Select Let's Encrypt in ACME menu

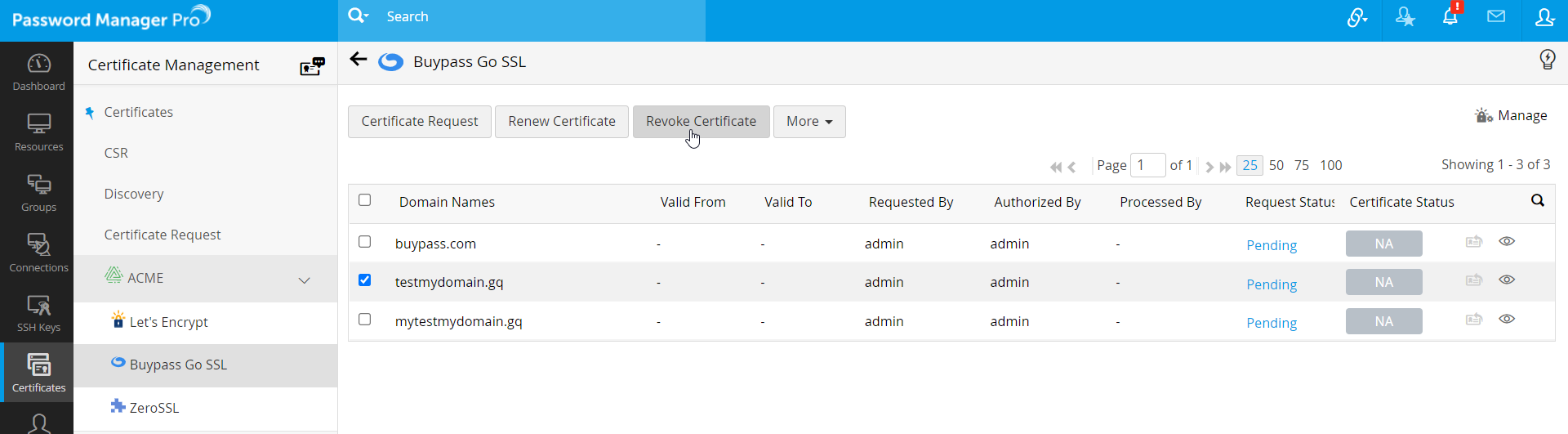(168, 322)
